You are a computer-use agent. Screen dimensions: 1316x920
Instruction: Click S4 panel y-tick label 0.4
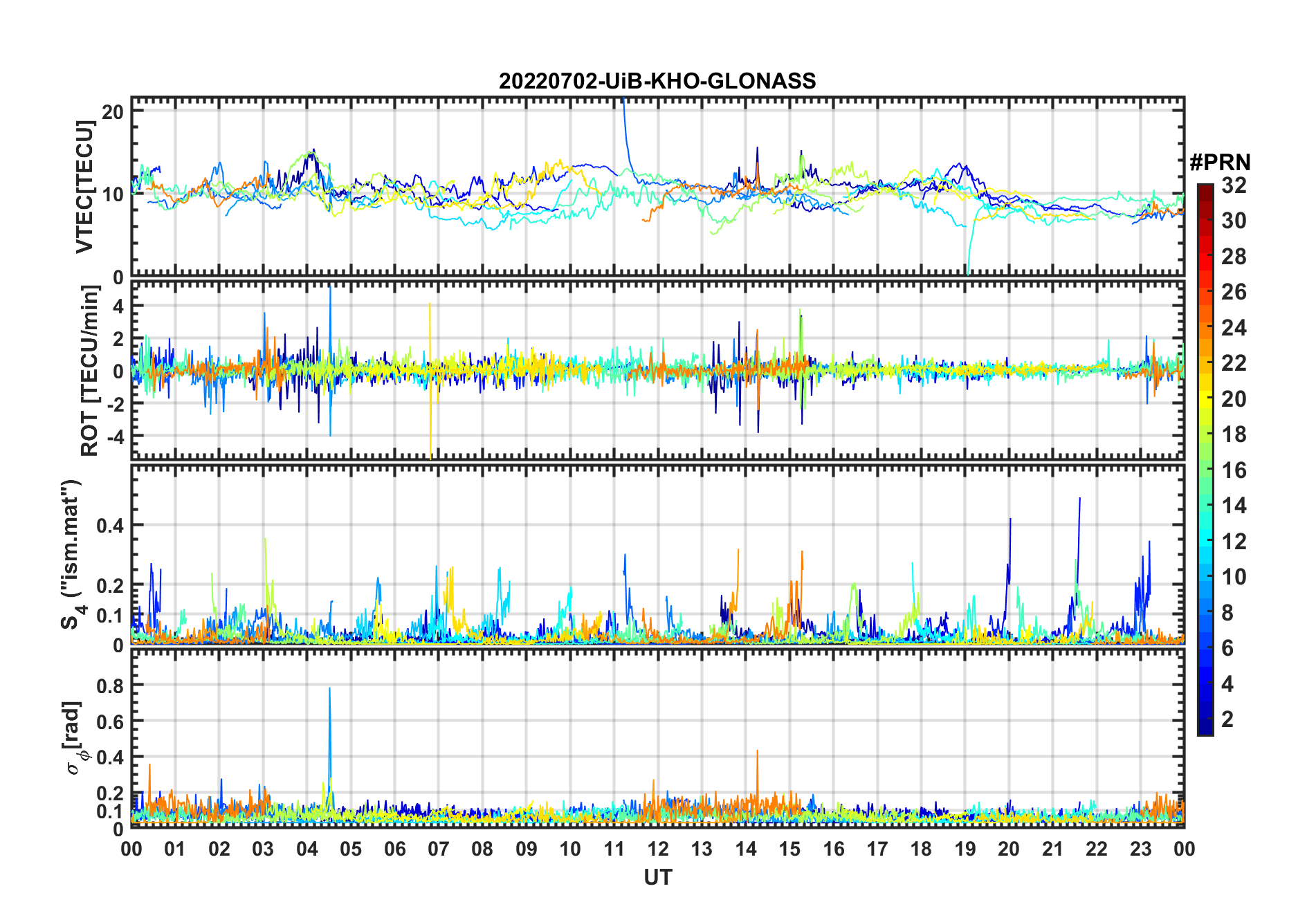point(109,525)
